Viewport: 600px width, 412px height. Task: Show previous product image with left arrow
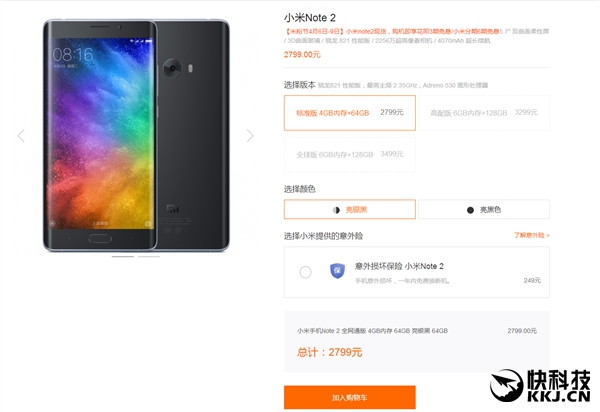[21, 135]
